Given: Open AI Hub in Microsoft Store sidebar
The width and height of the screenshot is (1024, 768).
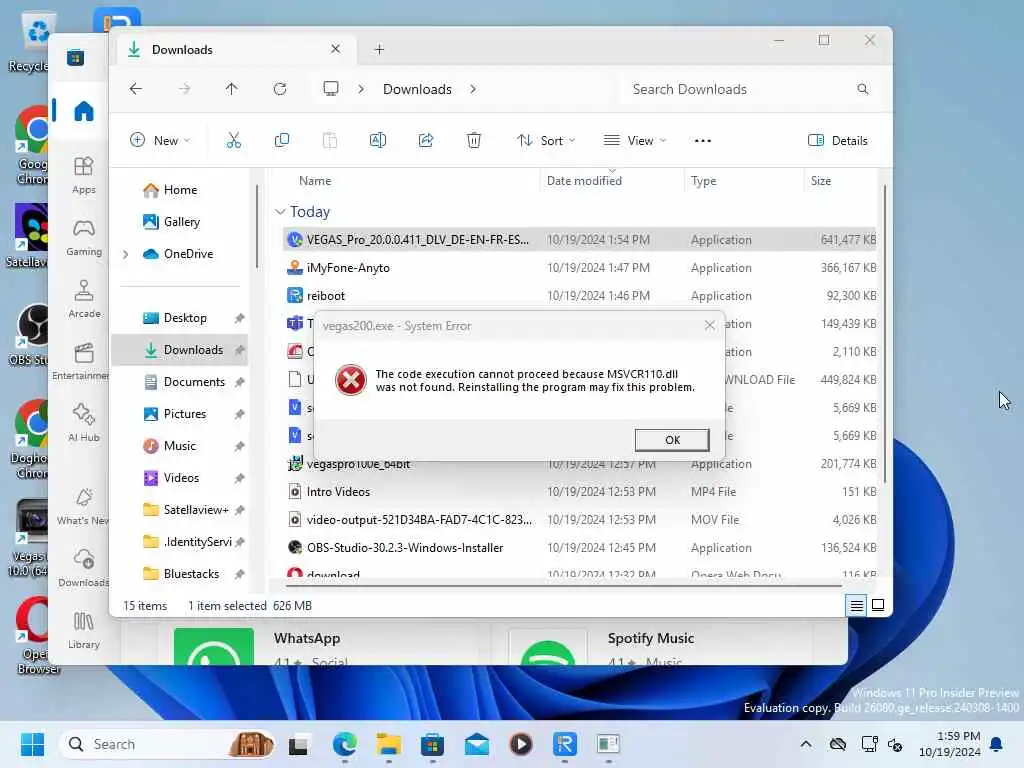Looking at the screenshot, I should tap(84, 423).
